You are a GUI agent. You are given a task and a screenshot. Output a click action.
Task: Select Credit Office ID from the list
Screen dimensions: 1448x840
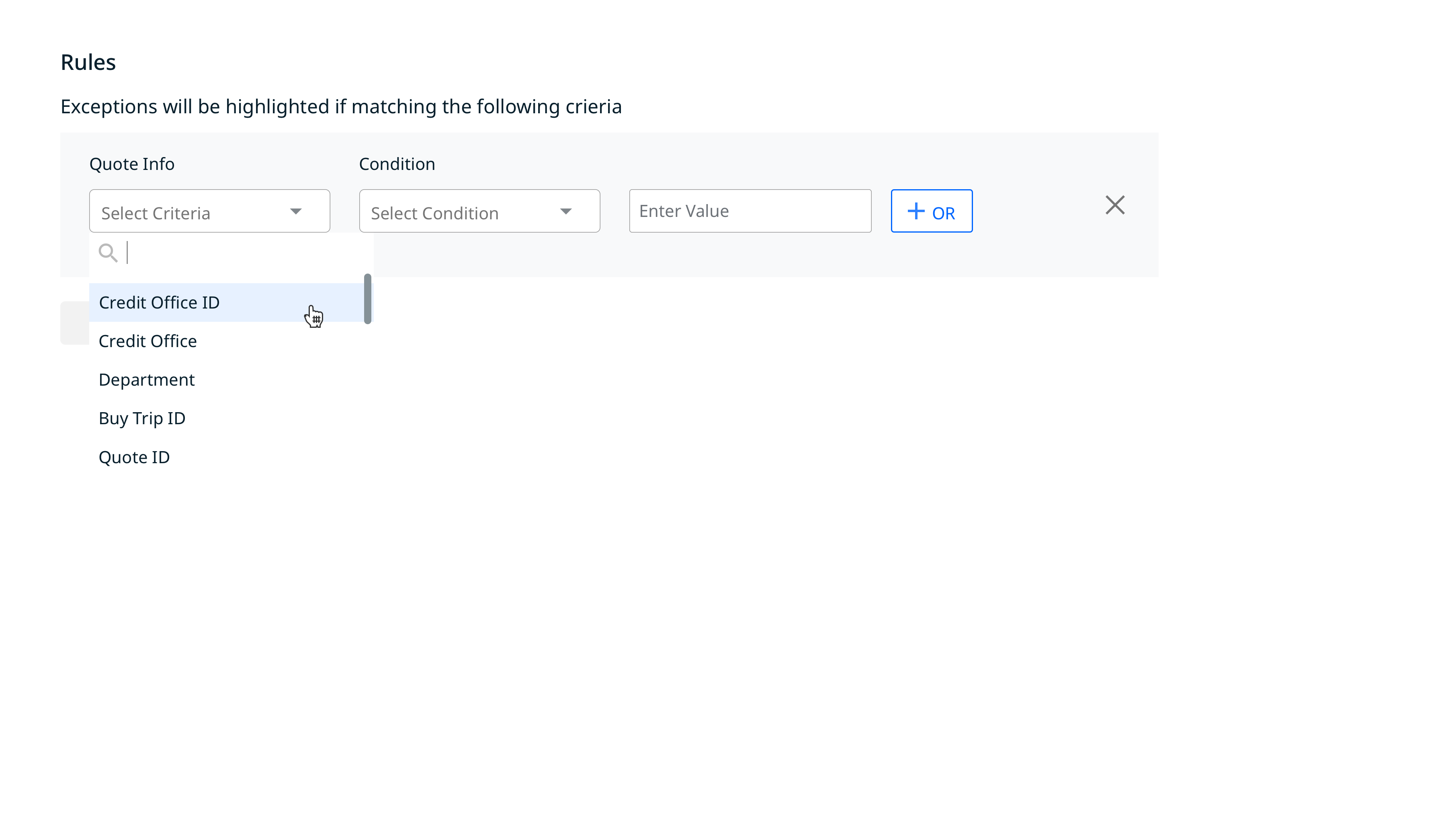tap(159, 302)
